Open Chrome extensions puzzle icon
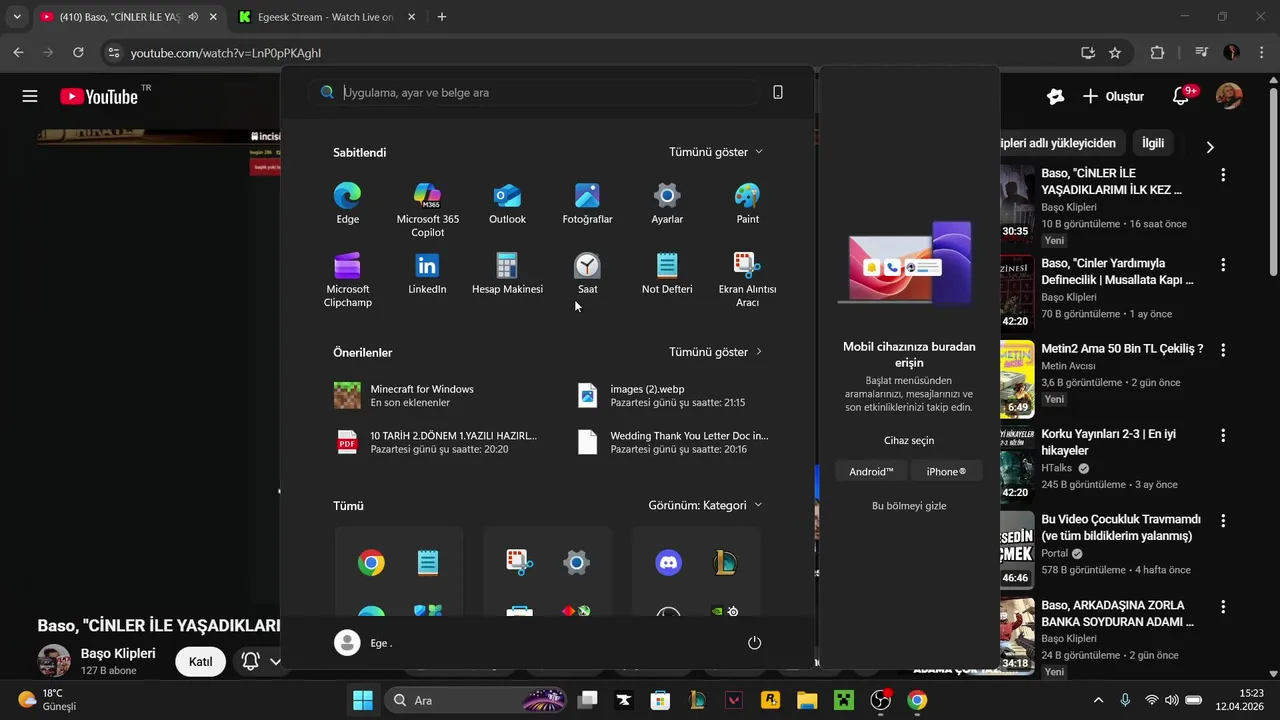The image size is (1280, 720). [x=1158, y=53]
